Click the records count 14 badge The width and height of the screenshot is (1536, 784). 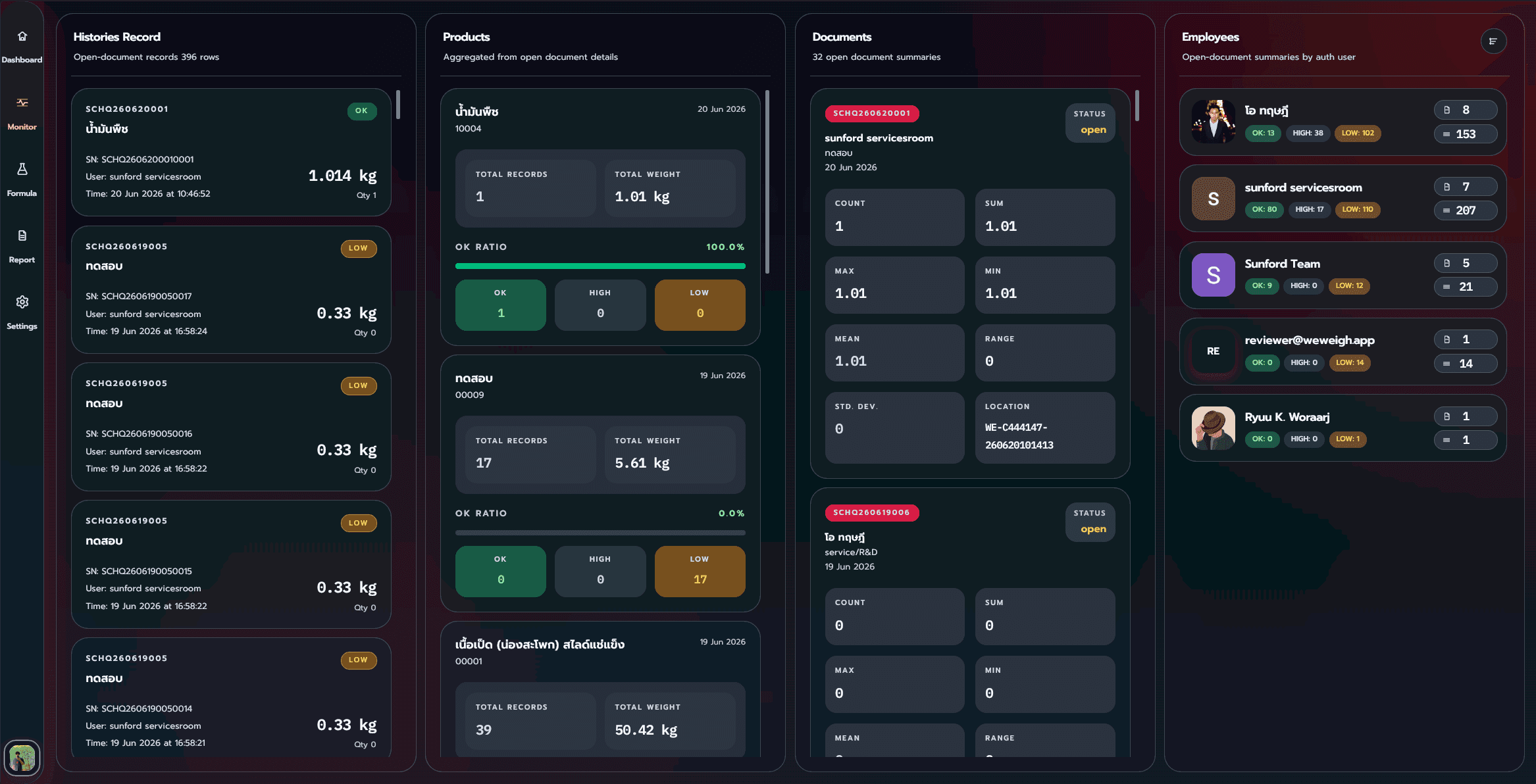click(x=1466, y=364)
